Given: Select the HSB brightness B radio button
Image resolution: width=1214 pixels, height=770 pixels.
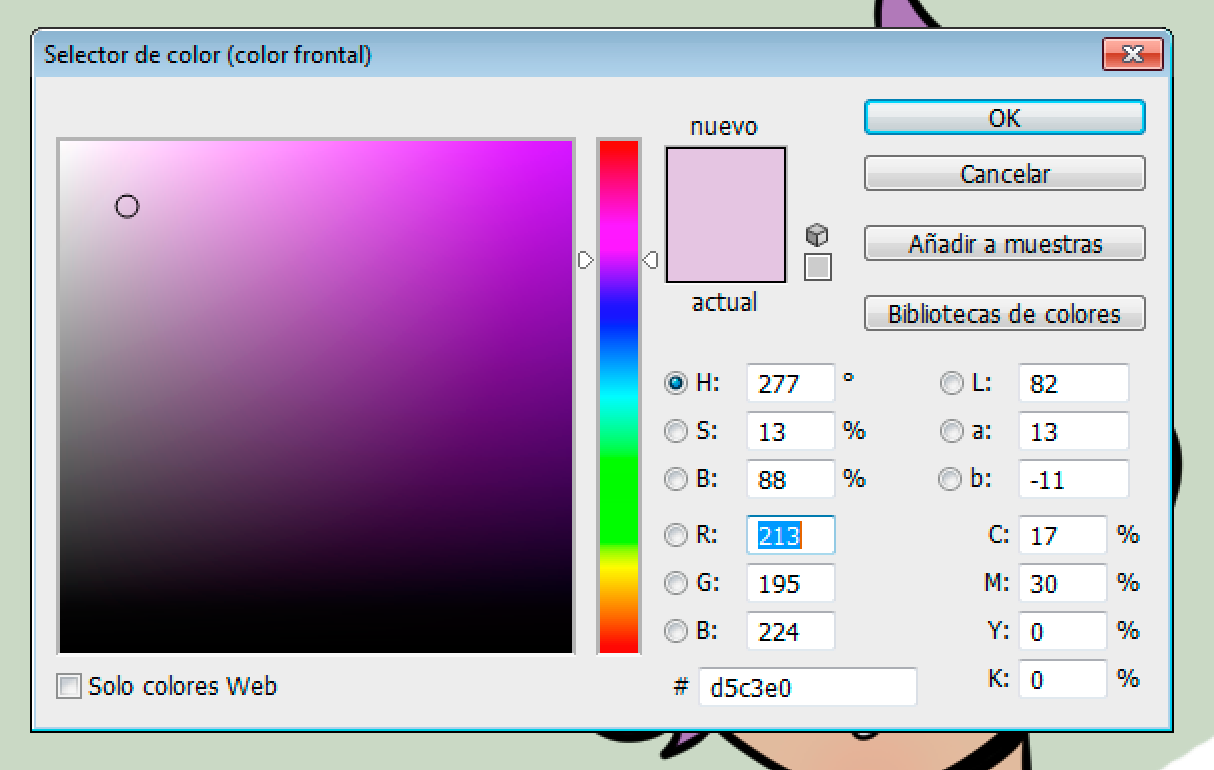Looking at the screenshot, I should (677, 479).
